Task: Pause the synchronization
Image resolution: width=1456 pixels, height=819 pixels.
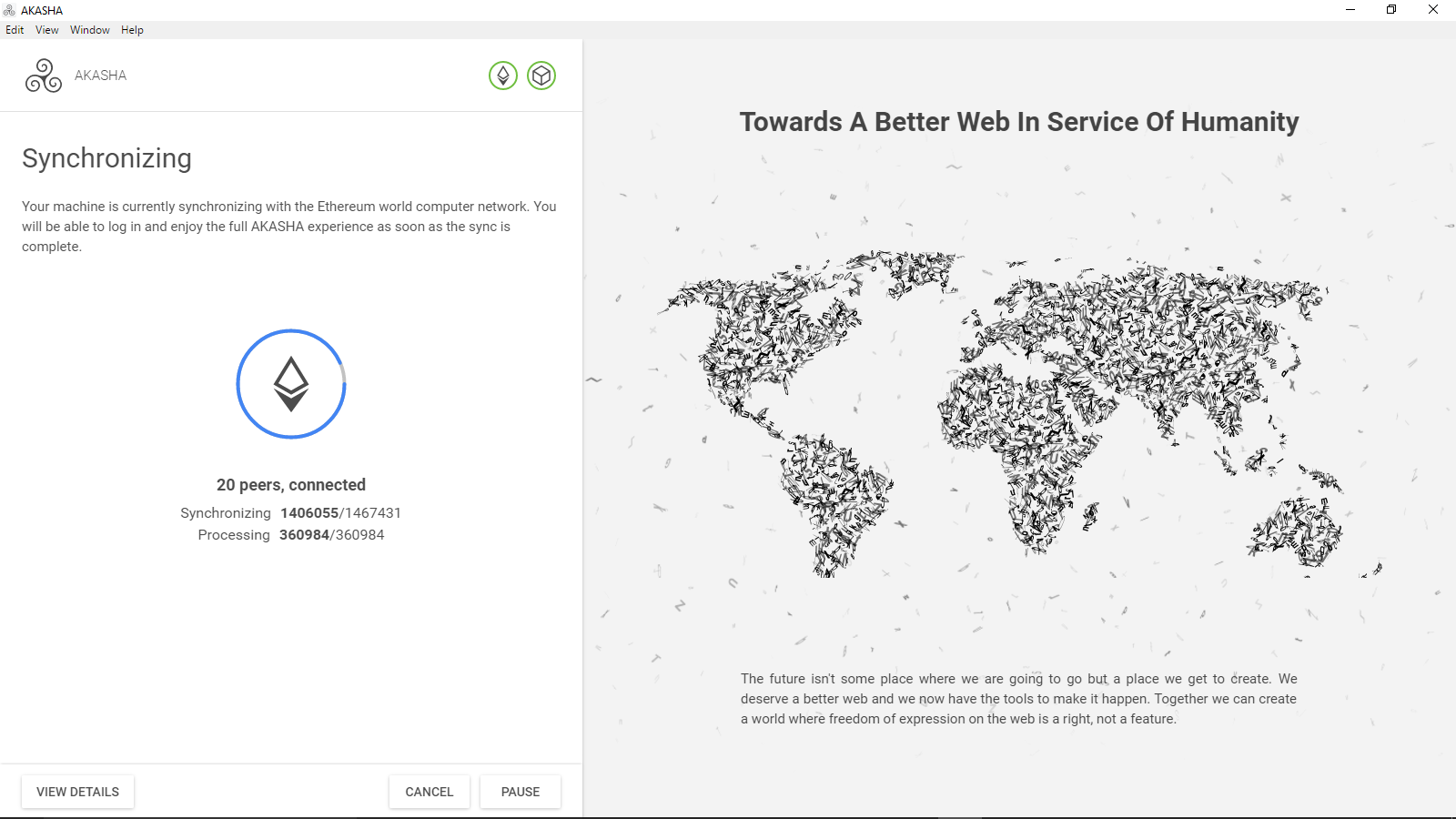Action: coord(521,792)
